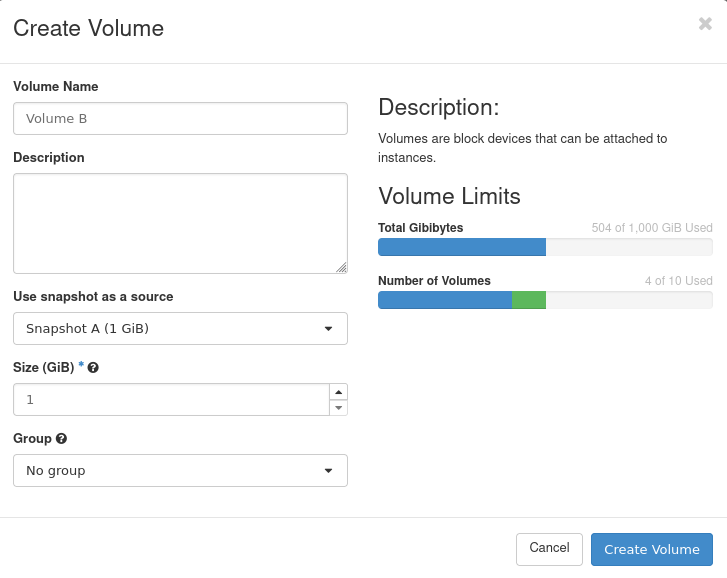Click the help icon next to Group
Image resolution: width=727 pixels, height=578 pixels.
[62, 439]
